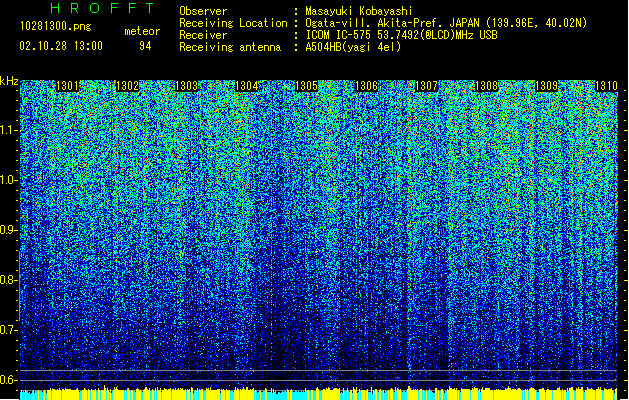The height and width of the screenshot is (400, 629).
Task: Click the 0.8 frequency axis label
Action: [9, 280]
